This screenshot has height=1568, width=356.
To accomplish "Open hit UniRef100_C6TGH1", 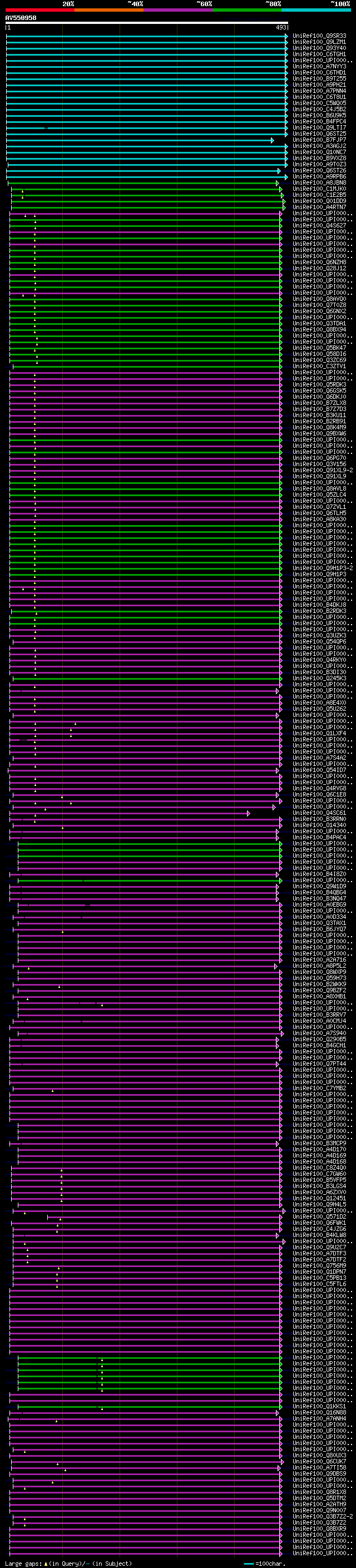I will click(x=319, y=54).
